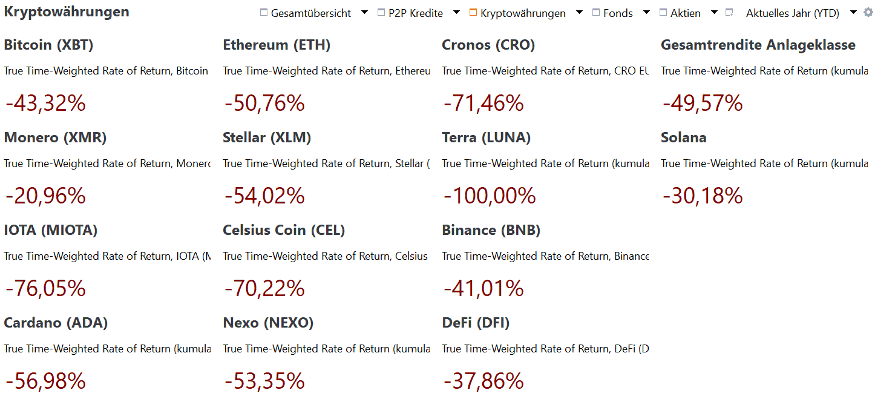Expand the Gesamtübersicht dropdown arrow
The width and height of the screenshot is (875, 396).
(364, 13)
